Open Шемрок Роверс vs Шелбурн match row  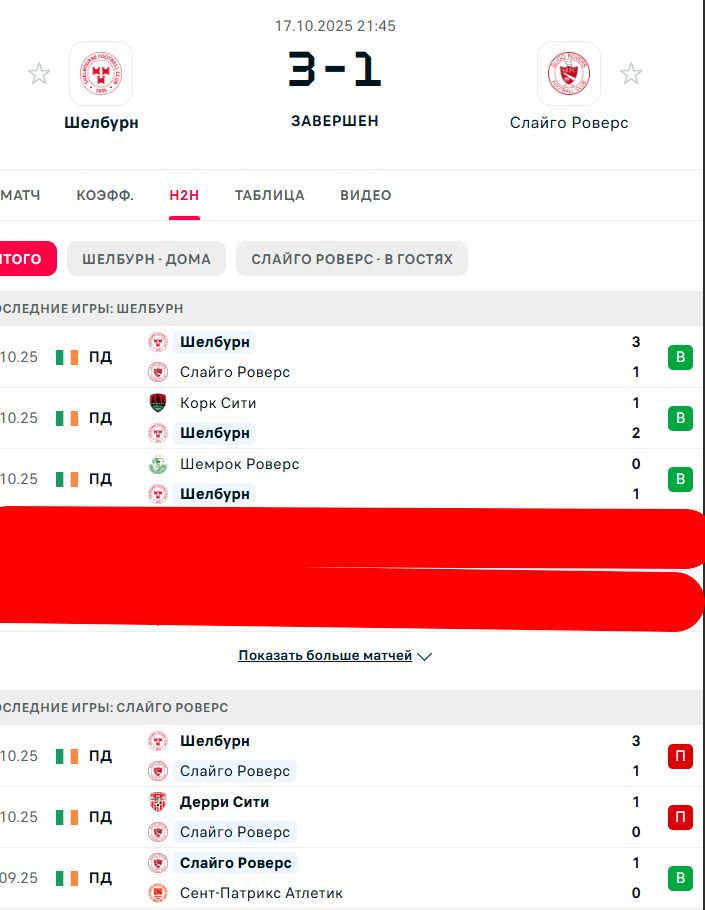(x=348, y=479)
